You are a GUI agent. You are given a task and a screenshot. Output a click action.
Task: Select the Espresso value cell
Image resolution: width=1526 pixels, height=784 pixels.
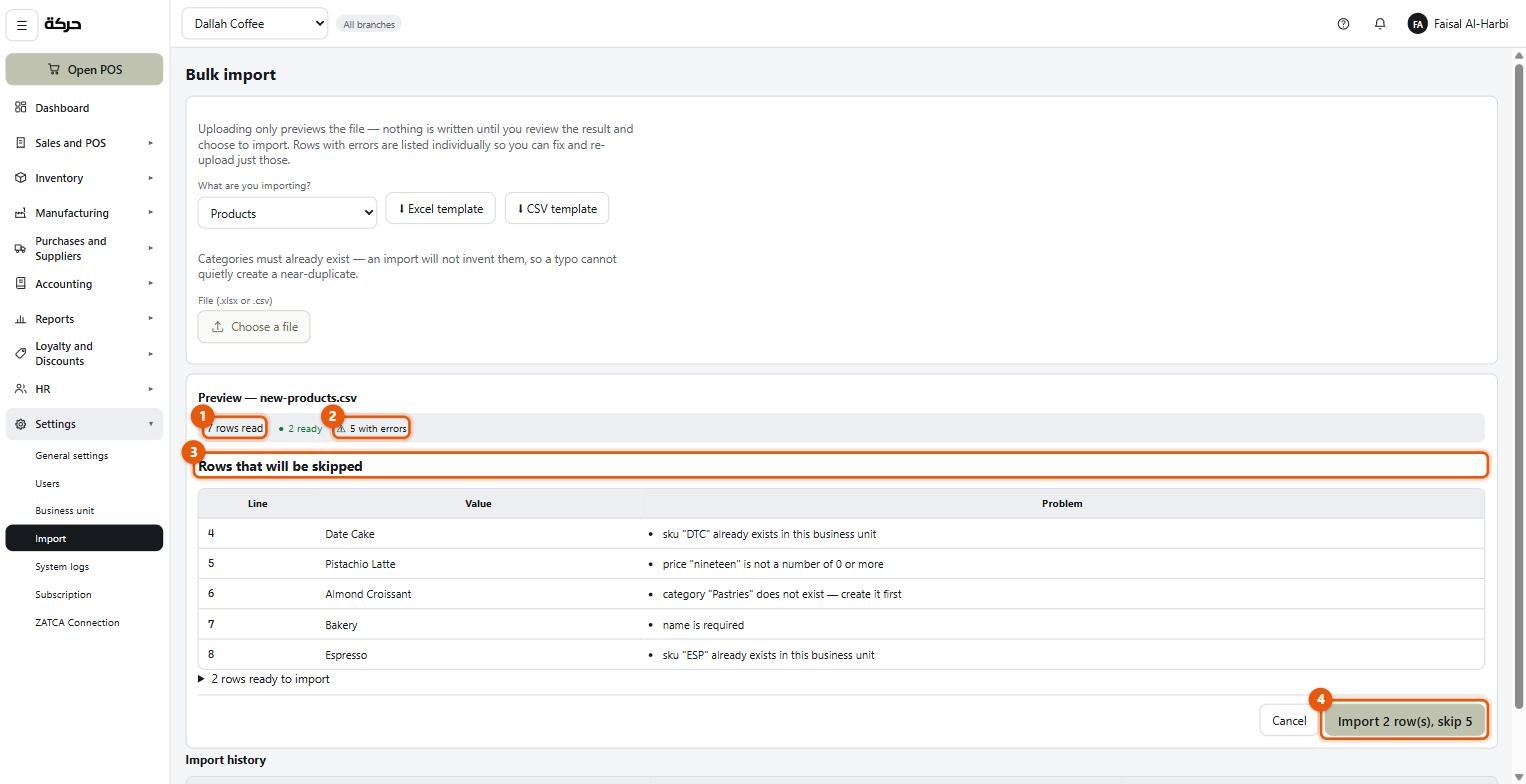point(346,655)
